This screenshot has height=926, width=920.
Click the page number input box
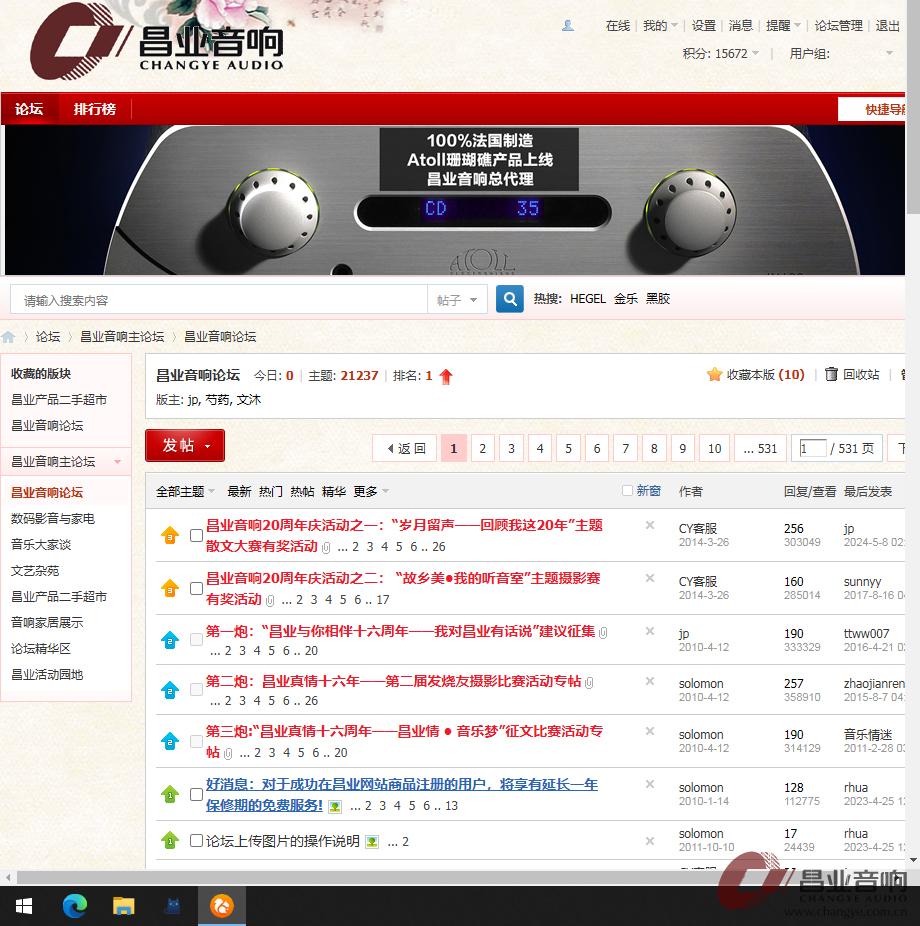point(813,448)
